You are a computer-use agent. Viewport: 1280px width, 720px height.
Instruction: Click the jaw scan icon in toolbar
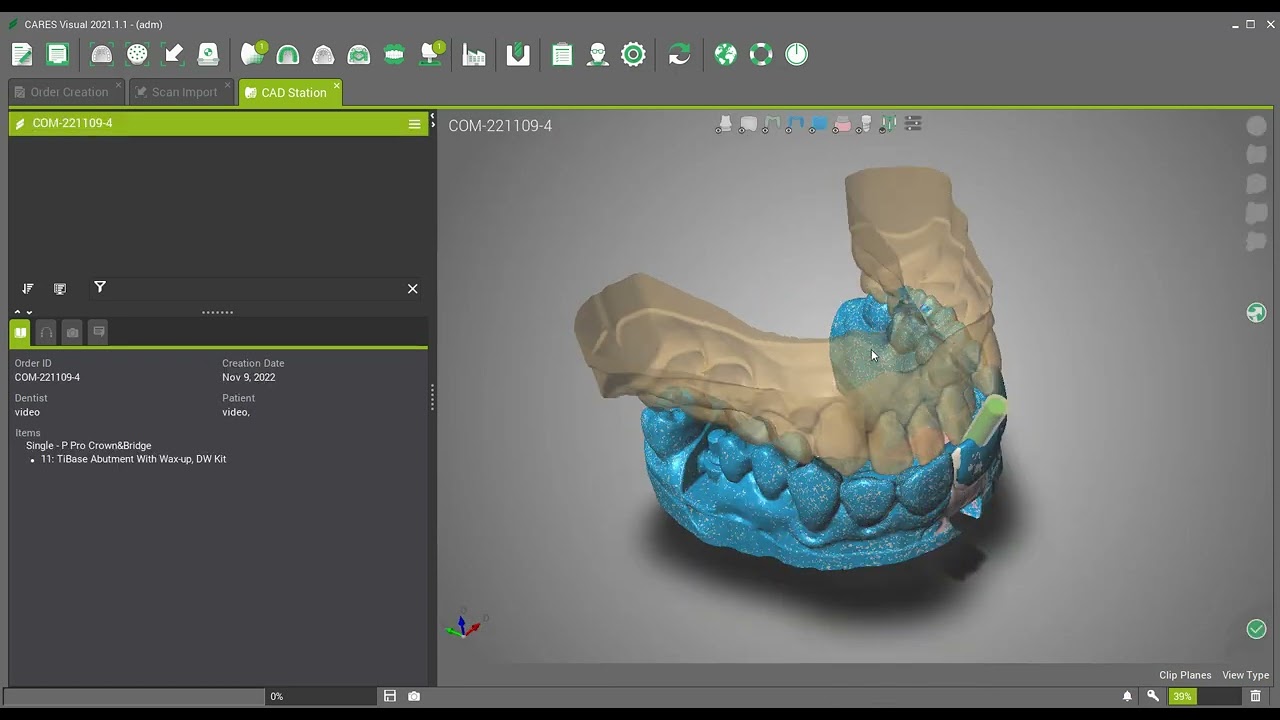coord(102,54)
